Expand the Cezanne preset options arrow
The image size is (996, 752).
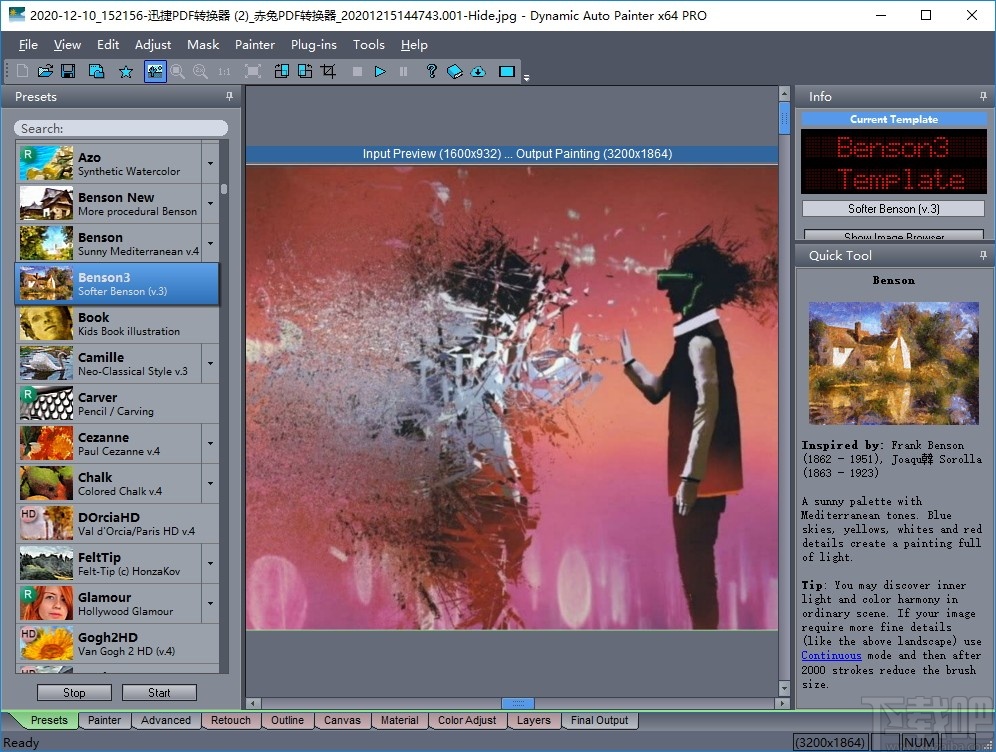pyautogui.click(x=209, y=443)
